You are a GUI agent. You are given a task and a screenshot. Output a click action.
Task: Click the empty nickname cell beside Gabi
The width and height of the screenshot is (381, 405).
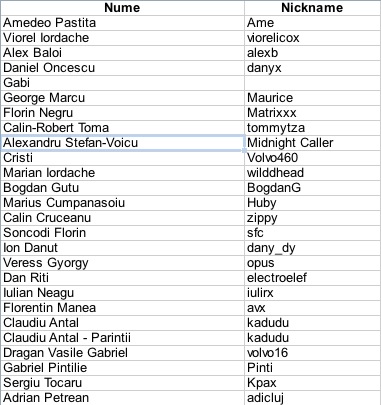click(312, 83)
